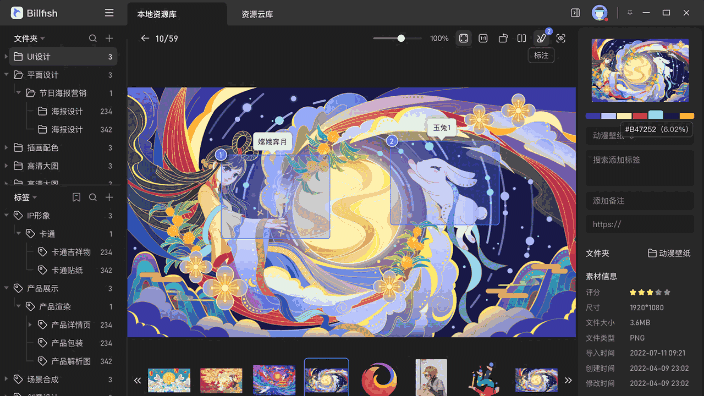
Task: Select annotation marker number 1
Action: coord(220,155)
